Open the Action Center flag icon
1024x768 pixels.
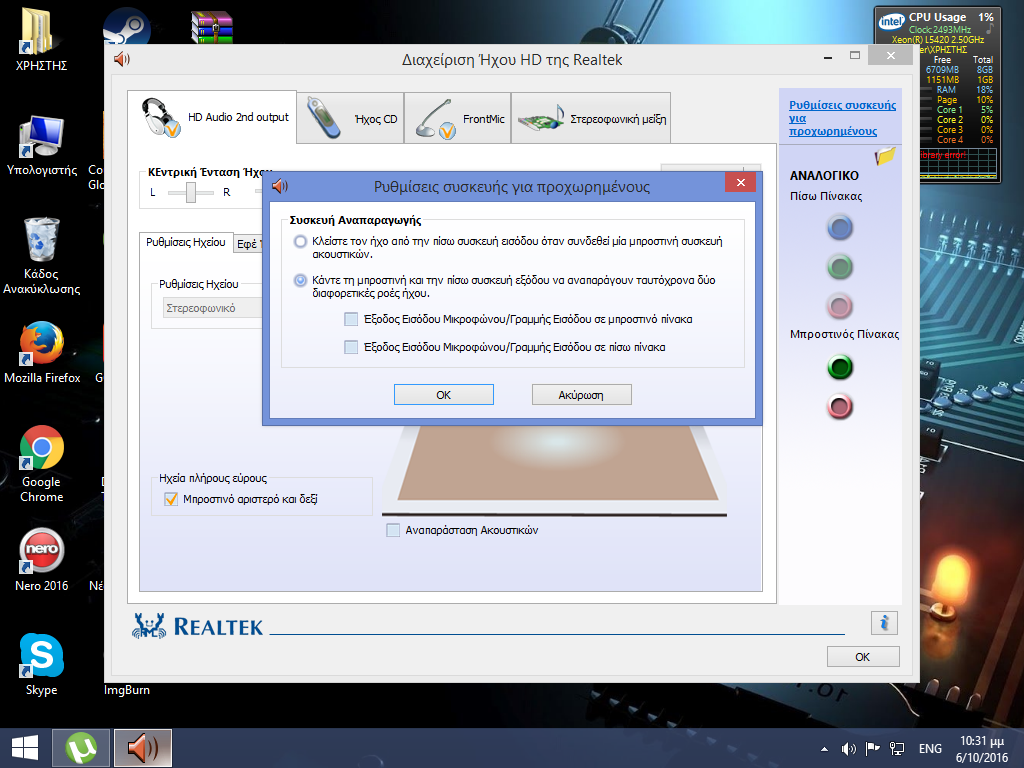point(872,749)
